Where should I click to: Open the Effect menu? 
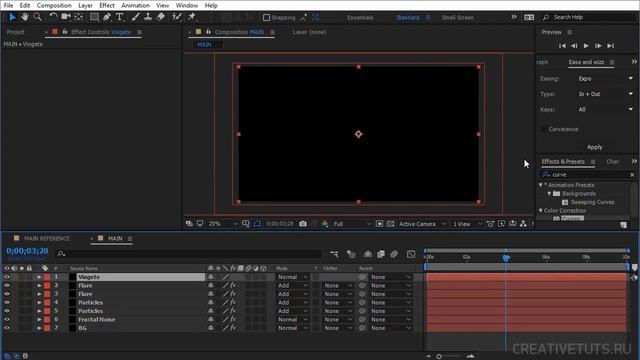107,5
